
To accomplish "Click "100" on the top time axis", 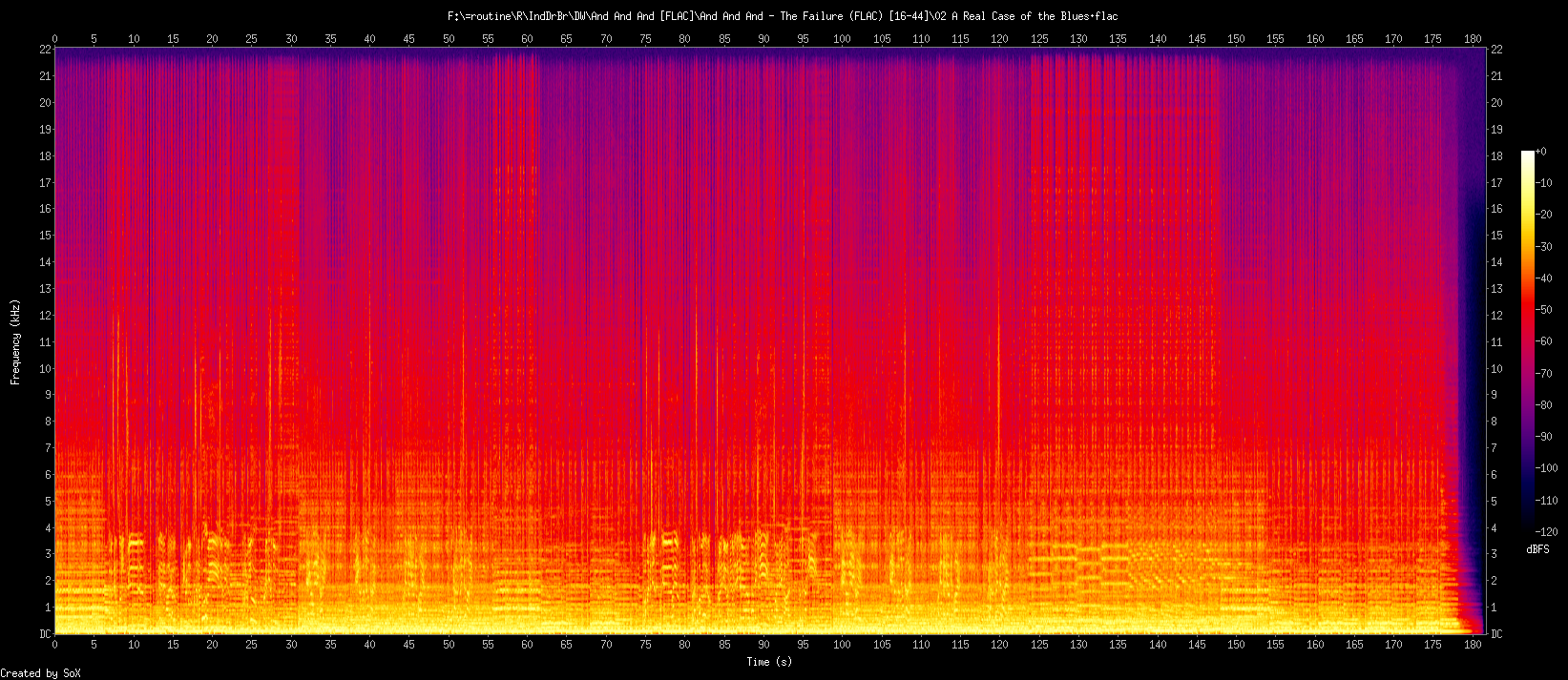I will 843,39.
